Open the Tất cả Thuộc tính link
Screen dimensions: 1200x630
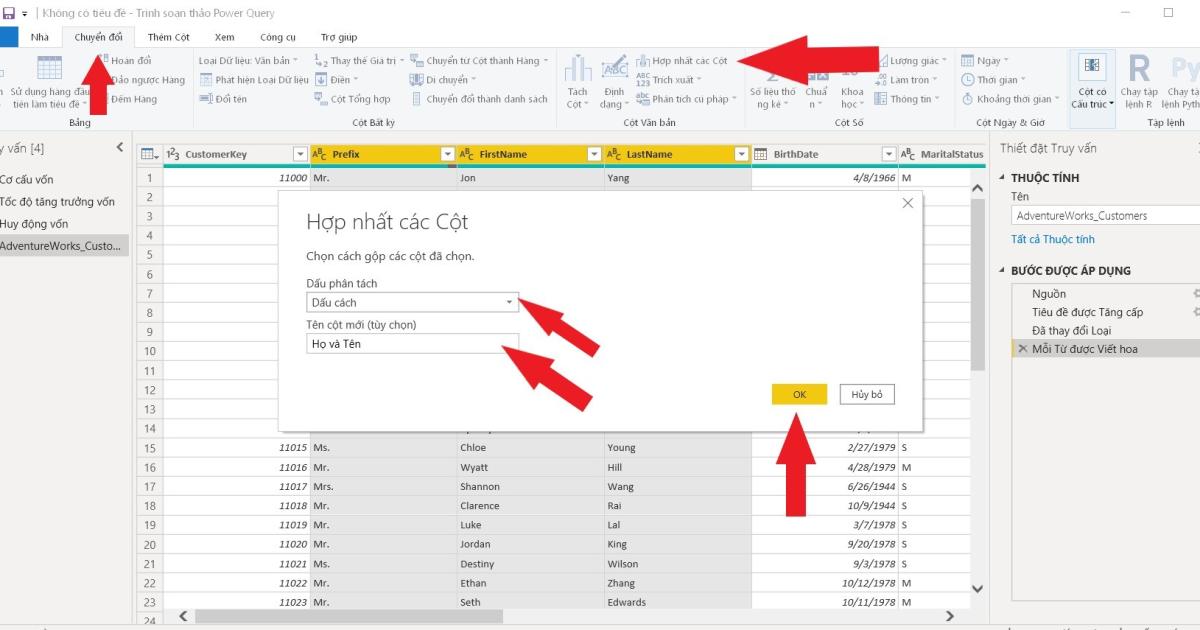pos(1052,239)
